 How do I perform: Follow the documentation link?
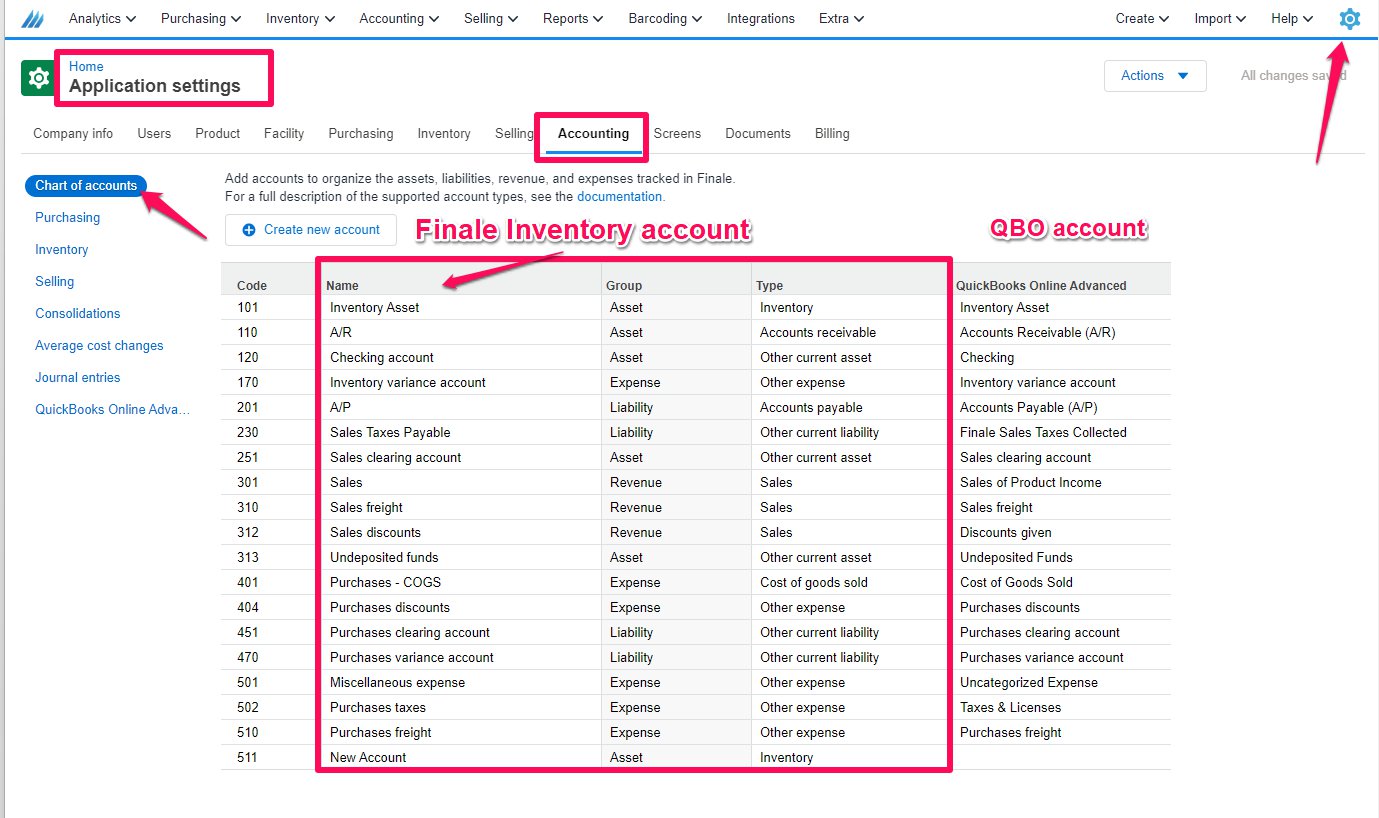tap(619, 196)
